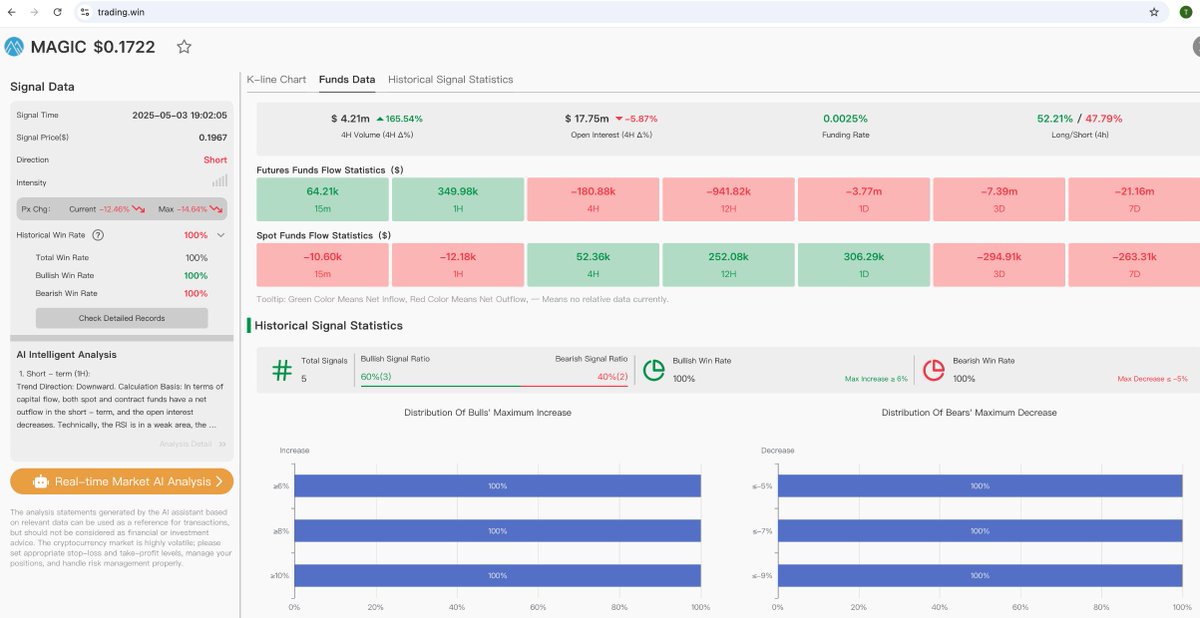Click the browser forward arrow
Image resolution: width=1200 pixels, height=618 pixels.
pyautogui.click(x=35, y=12)
